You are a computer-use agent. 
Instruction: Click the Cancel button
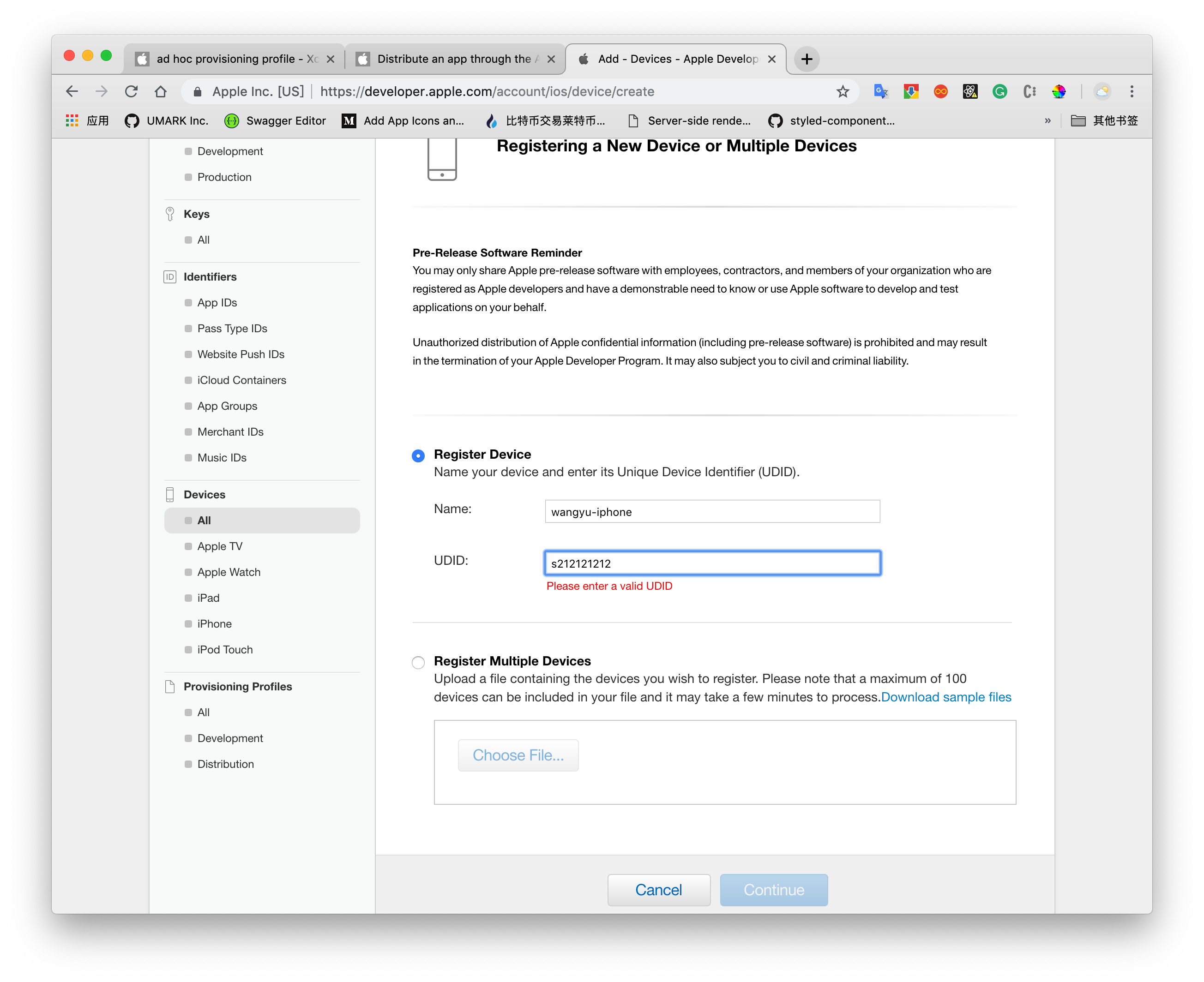coord(659,890)
